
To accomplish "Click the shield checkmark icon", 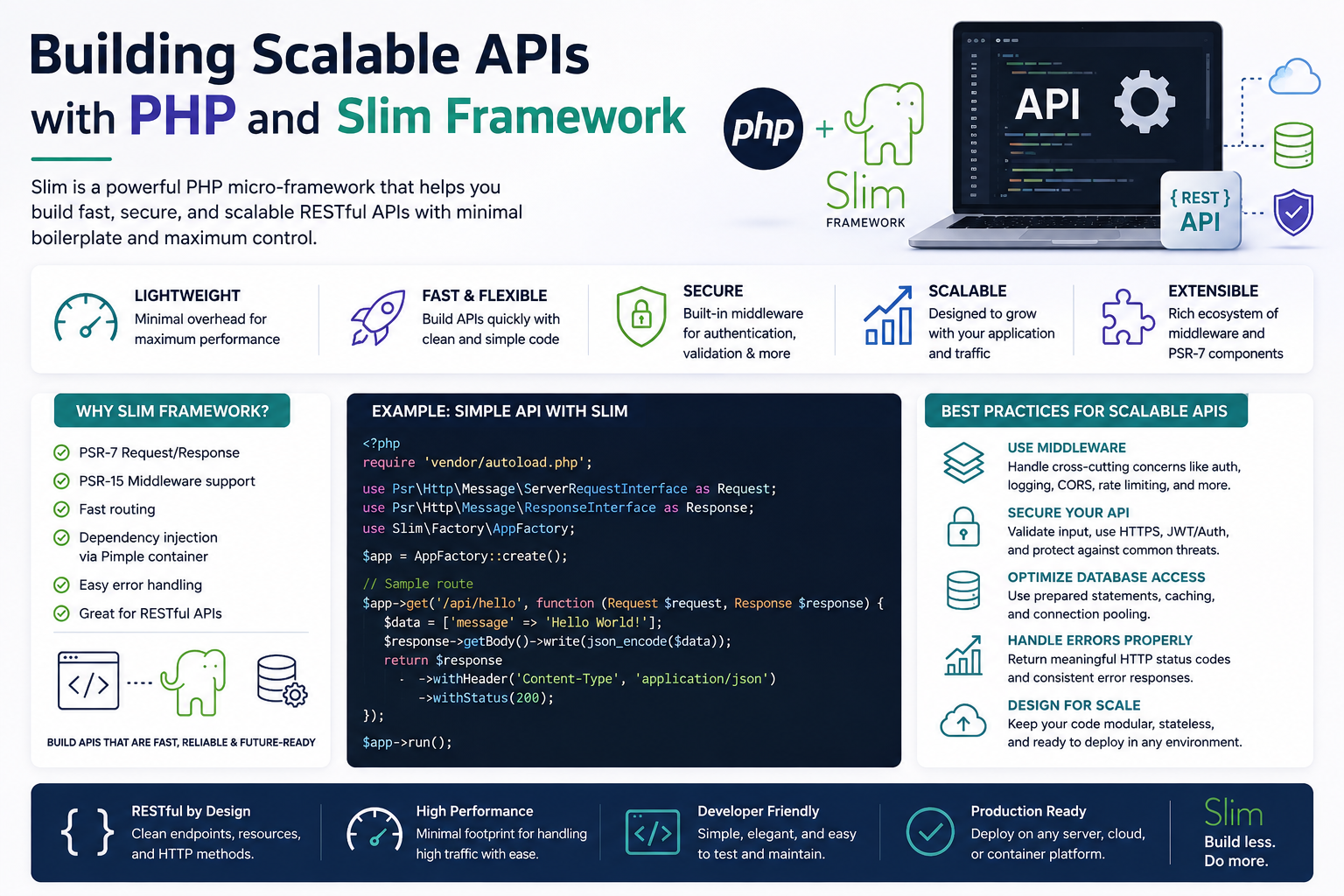I will pos(1293,213).
